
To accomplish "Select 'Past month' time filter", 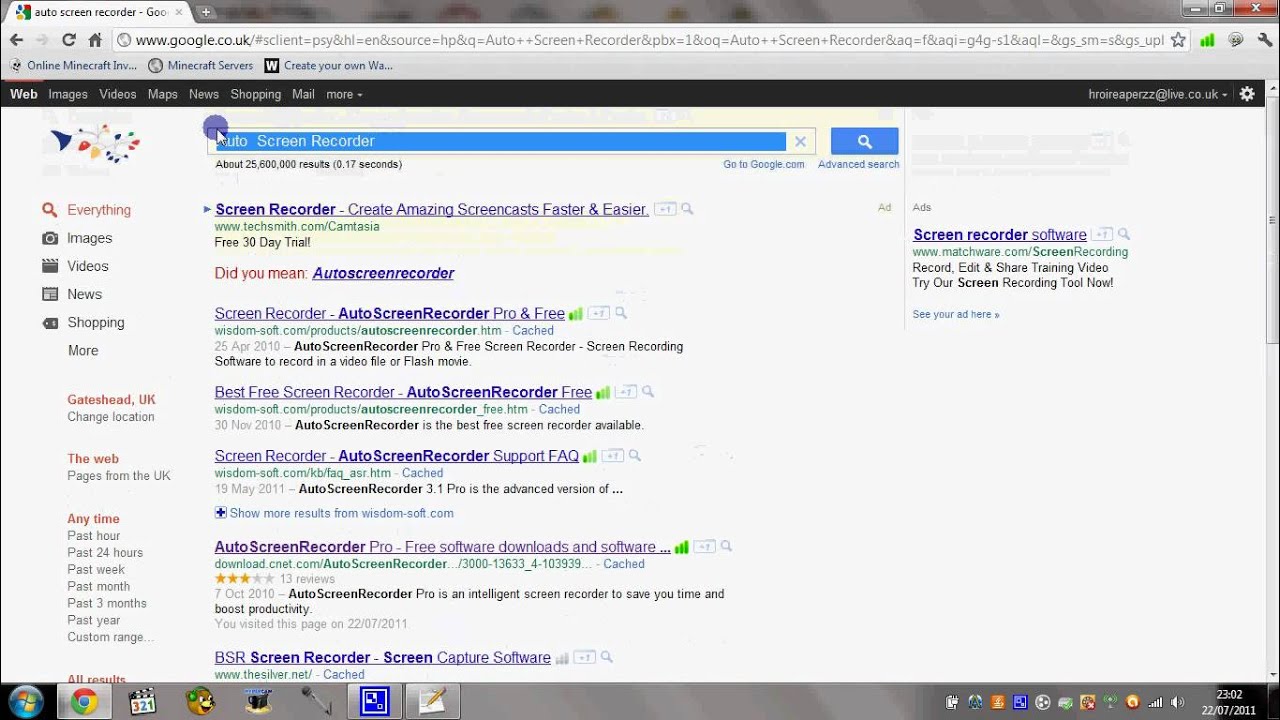I will click(98, 586).
